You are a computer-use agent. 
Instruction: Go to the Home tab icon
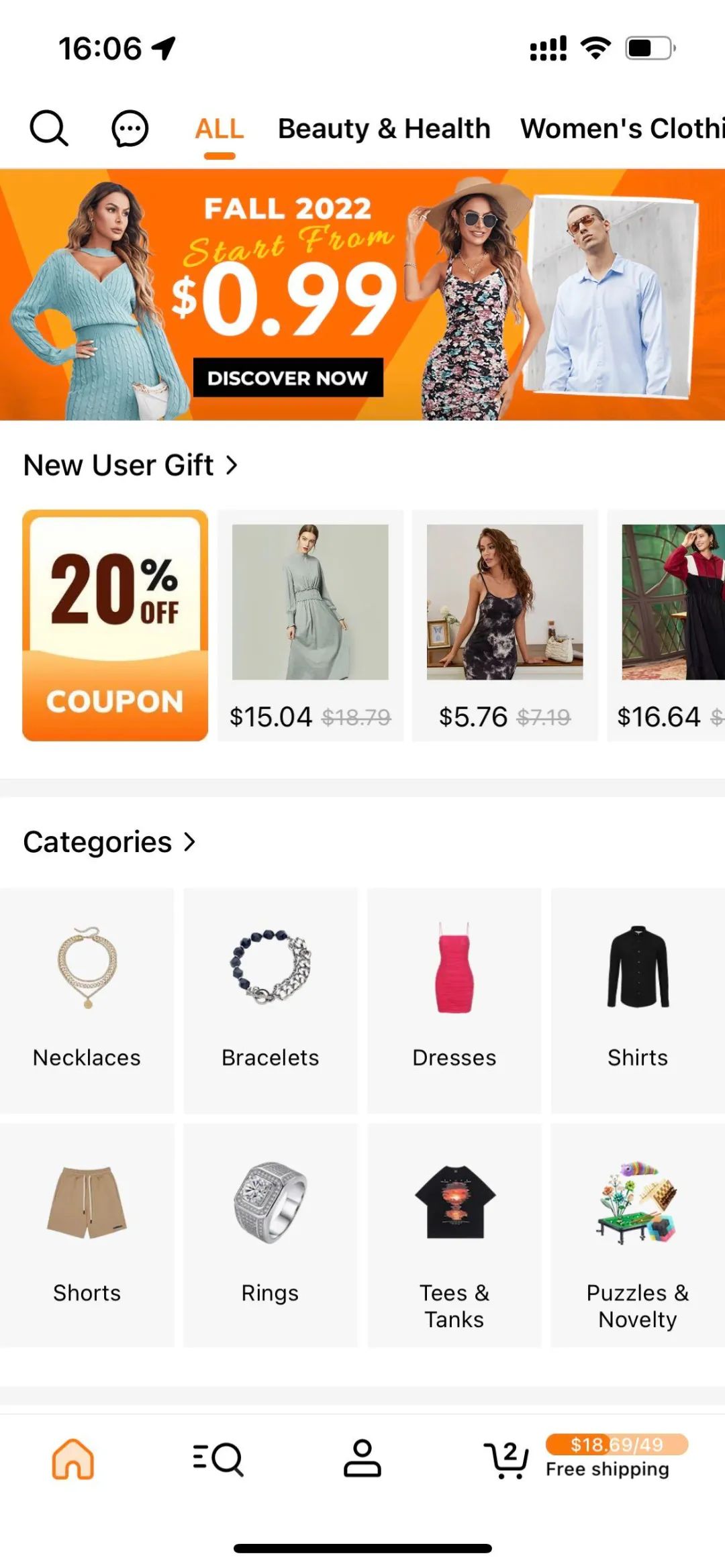pos(73,1458)
